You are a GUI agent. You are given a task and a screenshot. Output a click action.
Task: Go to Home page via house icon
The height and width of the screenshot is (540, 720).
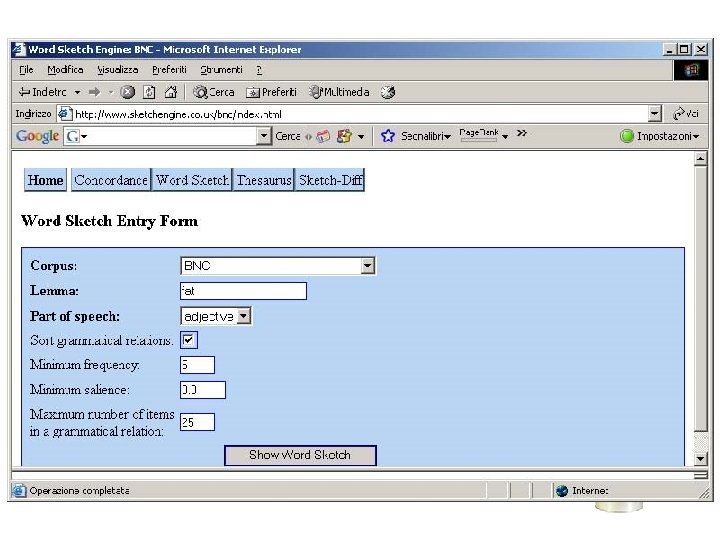pos(171,92)
